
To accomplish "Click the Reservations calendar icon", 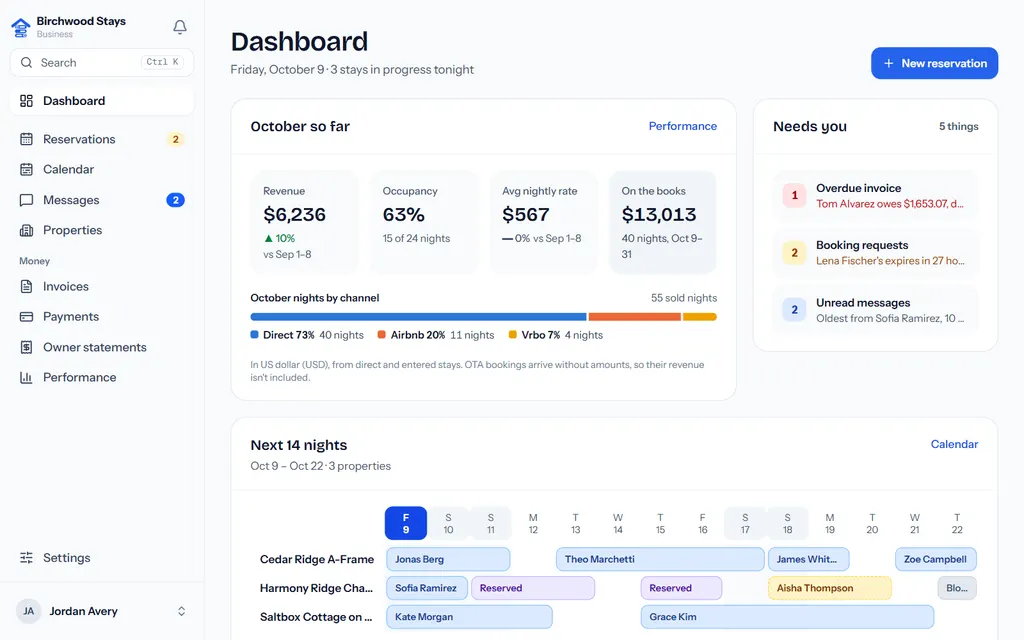I will [26, 139].
